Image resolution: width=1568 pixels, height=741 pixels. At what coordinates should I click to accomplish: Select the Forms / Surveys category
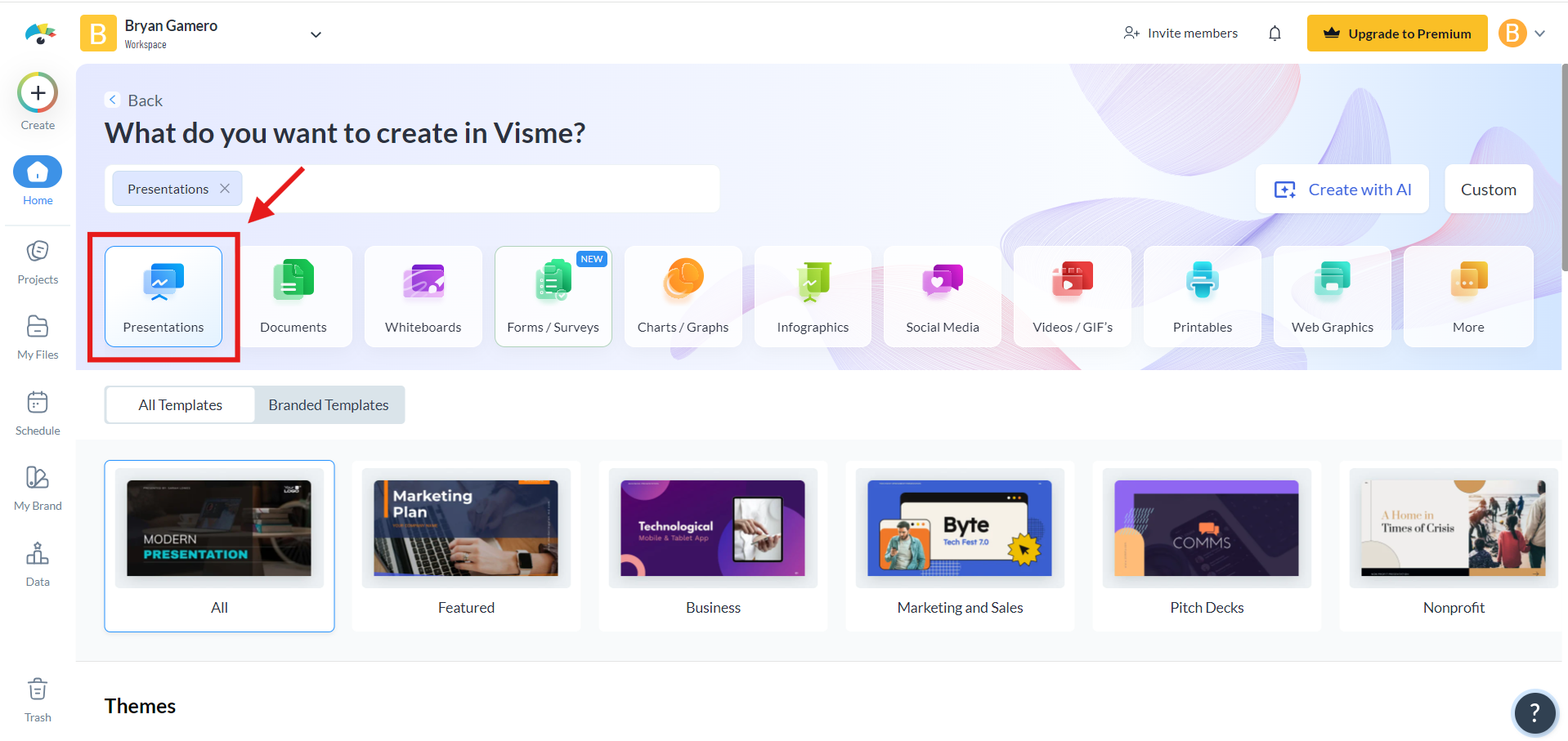point(553,297)
